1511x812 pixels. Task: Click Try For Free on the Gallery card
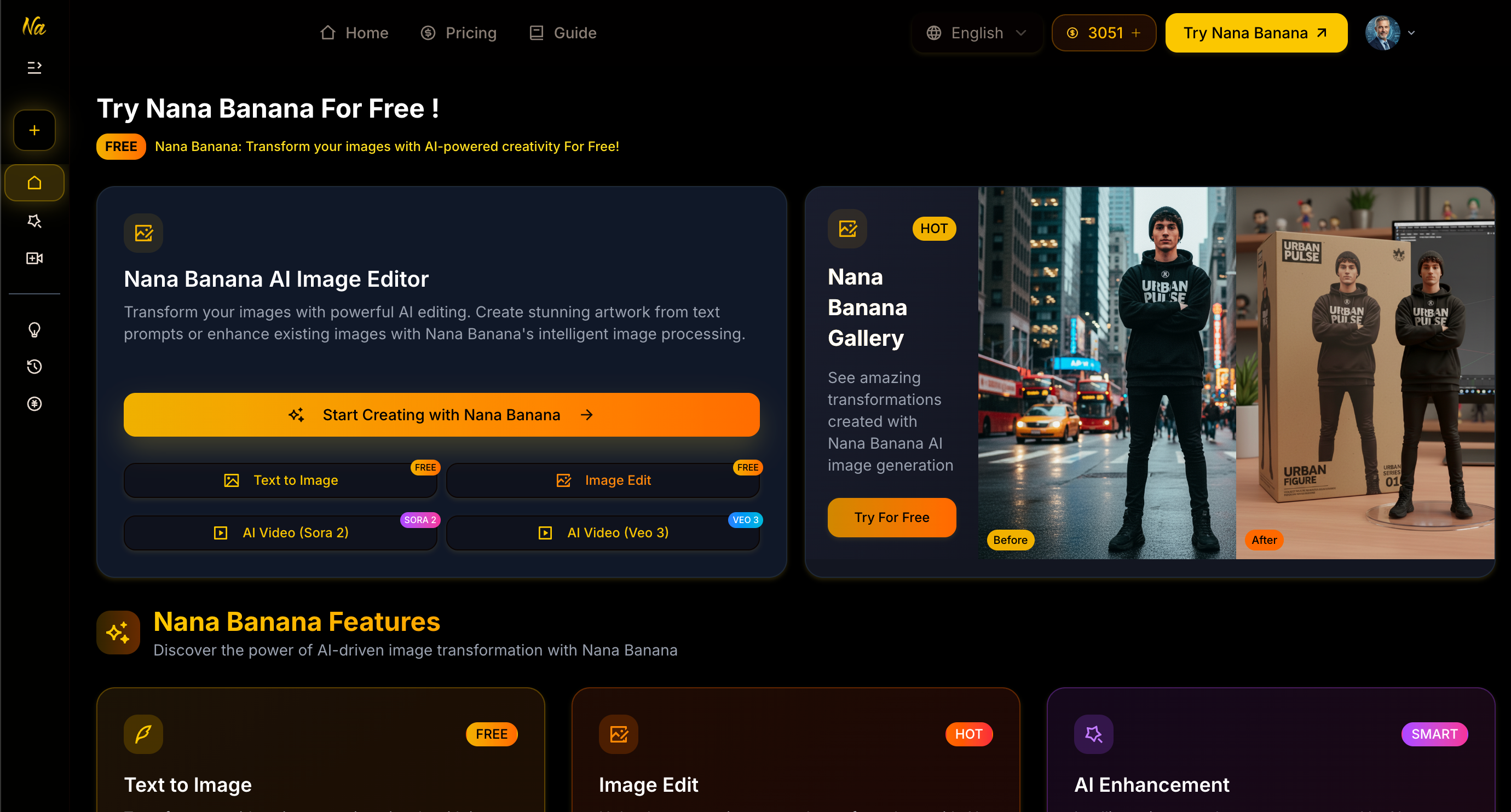coord(891,517)
